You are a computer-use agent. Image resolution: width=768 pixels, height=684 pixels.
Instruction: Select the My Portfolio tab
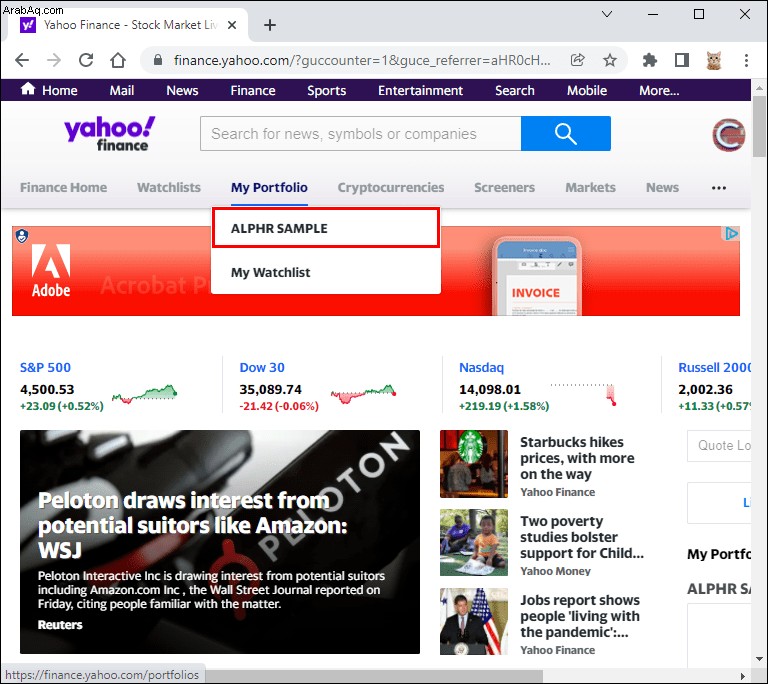(269, 187)
